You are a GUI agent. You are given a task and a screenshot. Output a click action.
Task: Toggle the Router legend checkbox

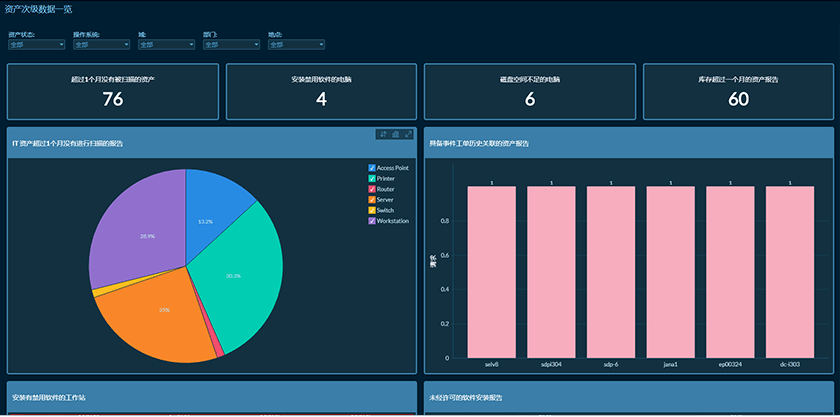click(x=372, y=189)
